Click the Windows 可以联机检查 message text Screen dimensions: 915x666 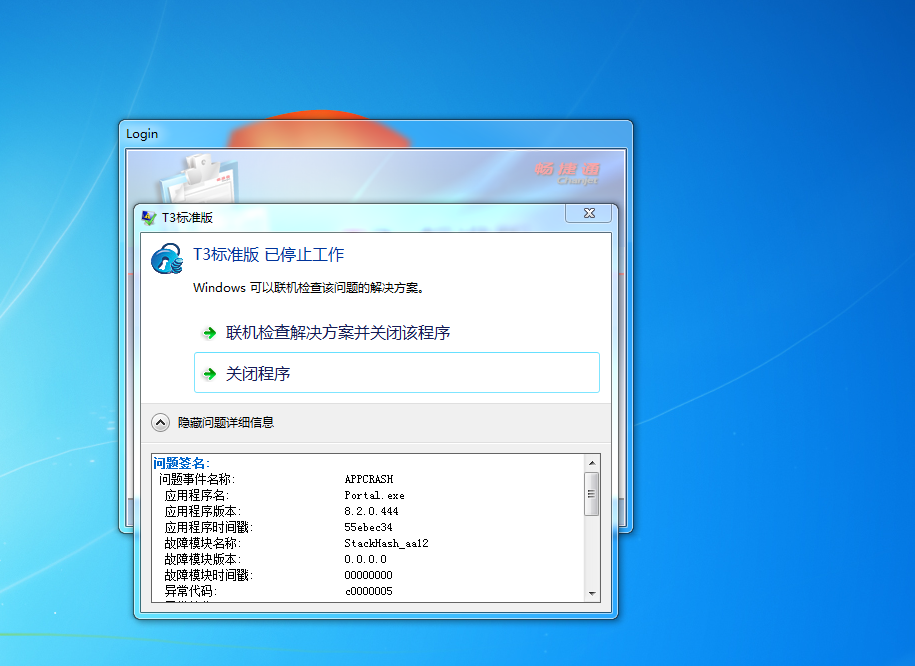(x=308, y=288)
